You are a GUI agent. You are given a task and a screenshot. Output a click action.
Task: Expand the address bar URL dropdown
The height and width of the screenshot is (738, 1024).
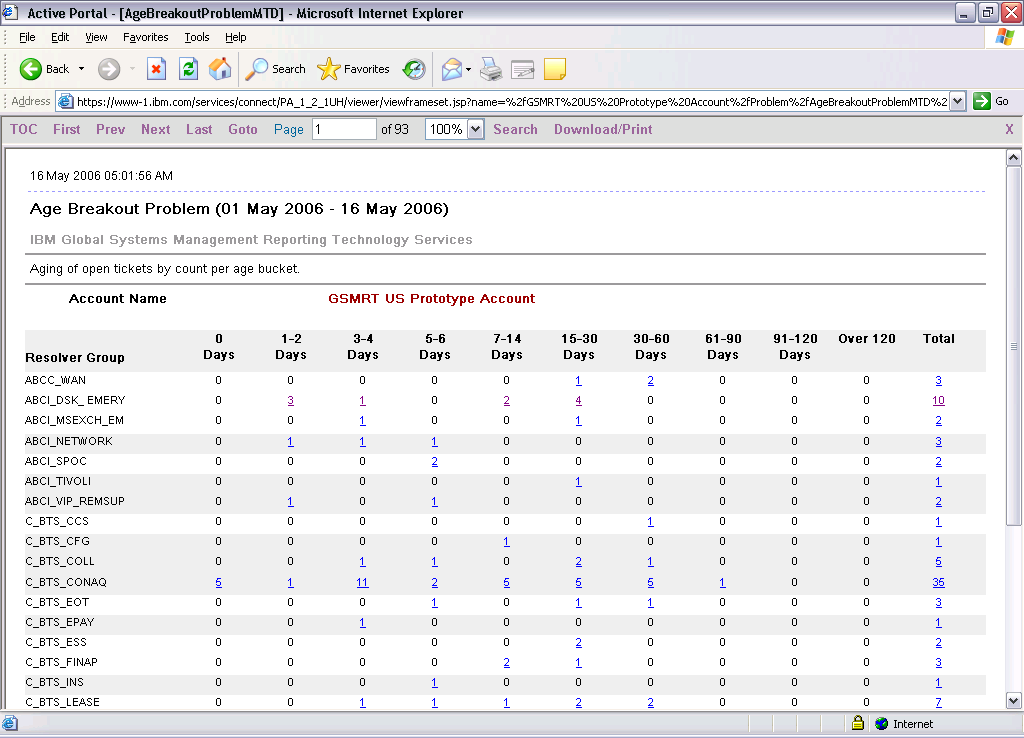coord(957,101)
